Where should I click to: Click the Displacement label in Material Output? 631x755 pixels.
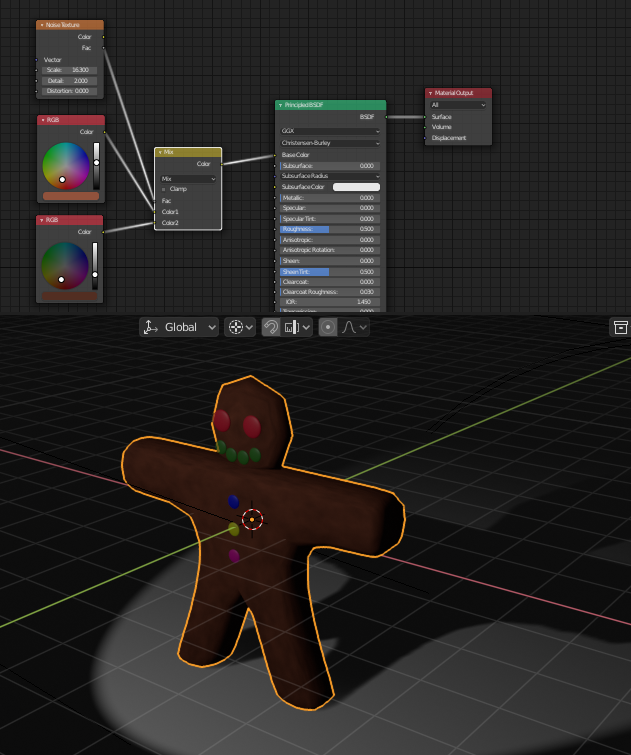pyautogui.click(x=449, y=138)
